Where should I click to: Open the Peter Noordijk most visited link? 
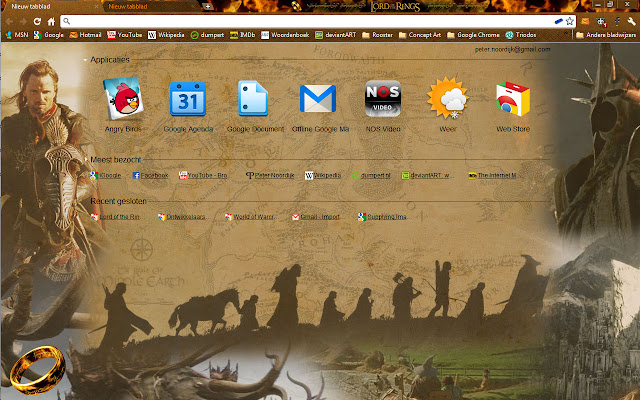[270, 176]
